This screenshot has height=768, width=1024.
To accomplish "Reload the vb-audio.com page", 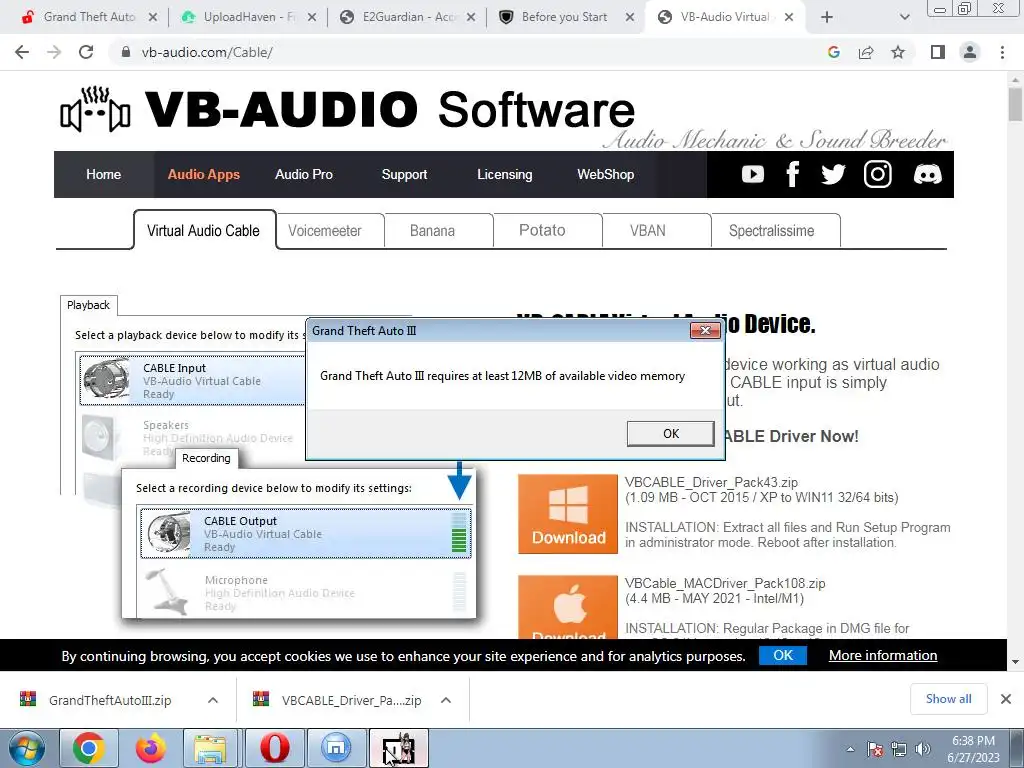I will (86, 52).
